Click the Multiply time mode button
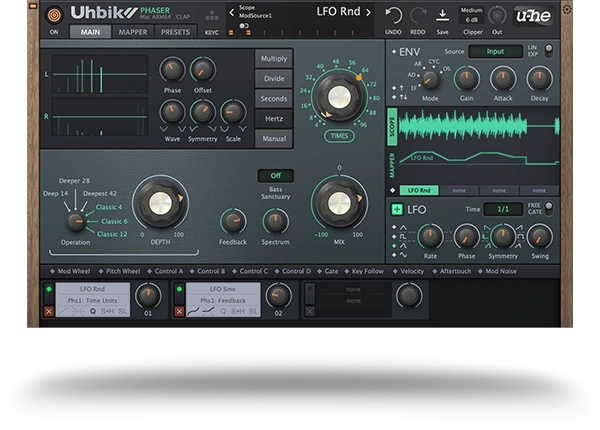The width and height of the screenshot is (600, 430). pyautogui.click(x=273, y=59)
